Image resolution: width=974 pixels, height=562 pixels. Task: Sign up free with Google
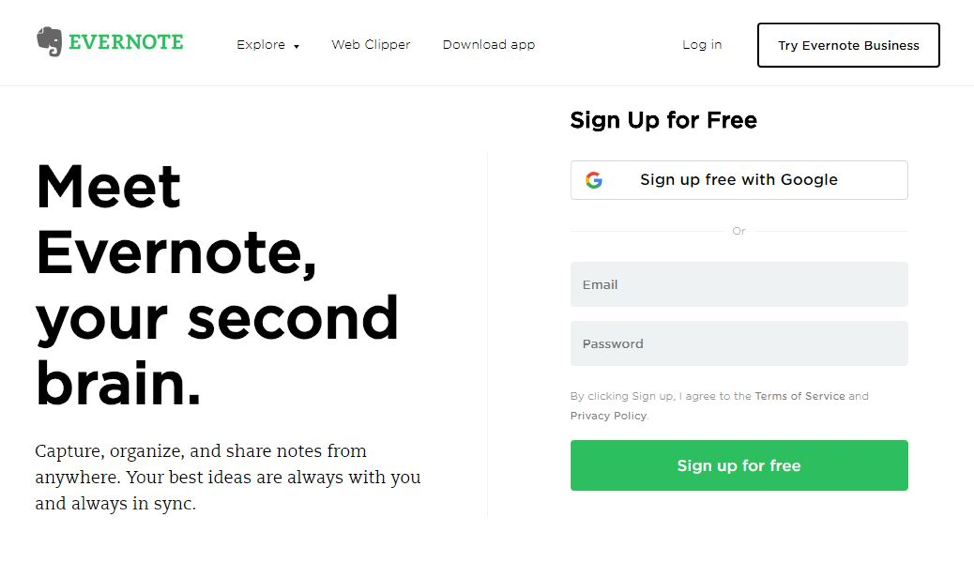pyautogui.click(x=739, y=180)
